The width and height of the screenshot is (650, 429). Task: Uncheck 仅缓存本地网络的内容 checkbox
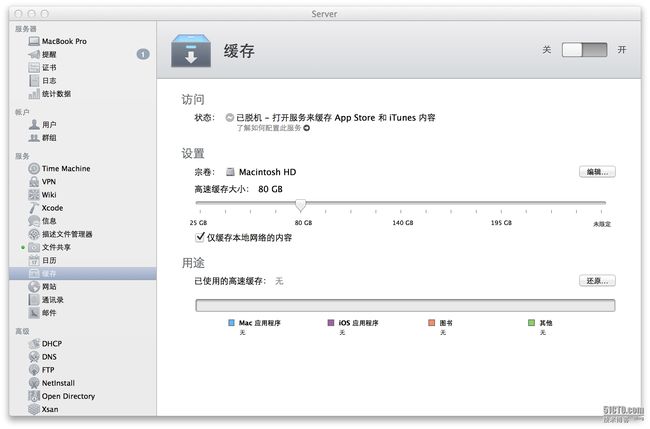click(x=198, y=238)
